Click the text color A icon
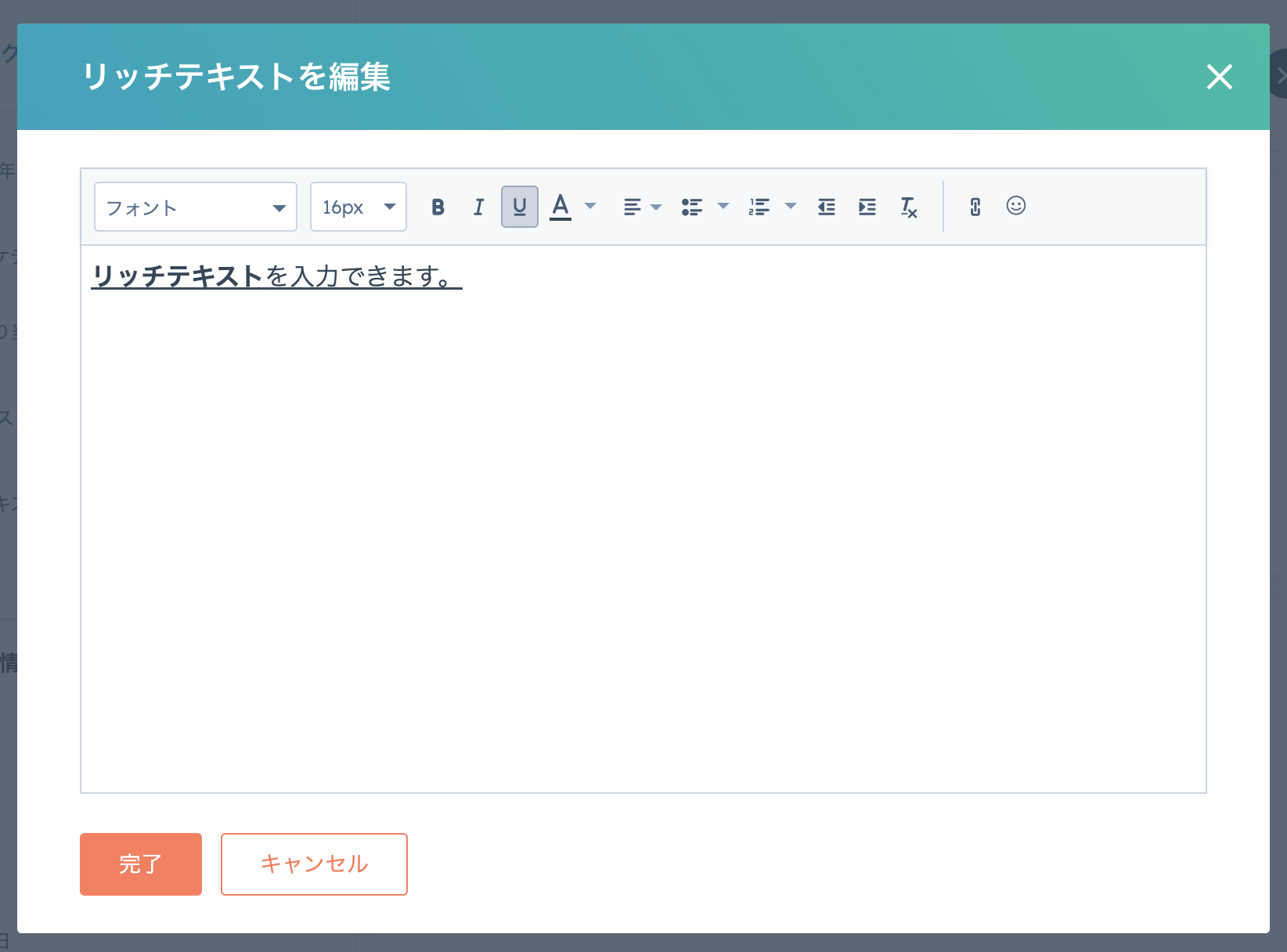Screen dimensions: 1287x952 [561, 207]
